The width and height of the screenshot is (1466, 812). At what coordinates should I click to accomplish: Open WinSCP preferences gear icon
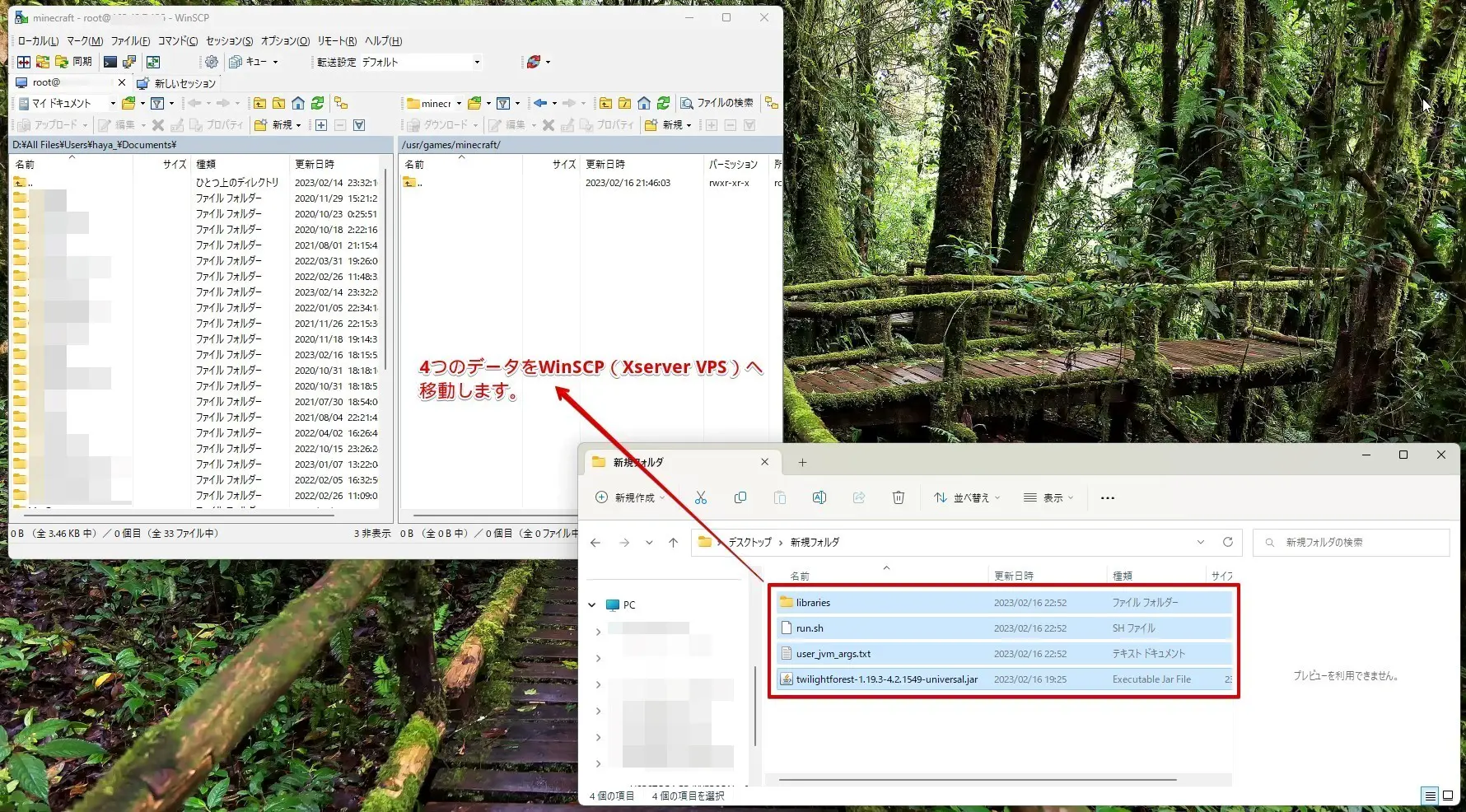tap(212, 62)
